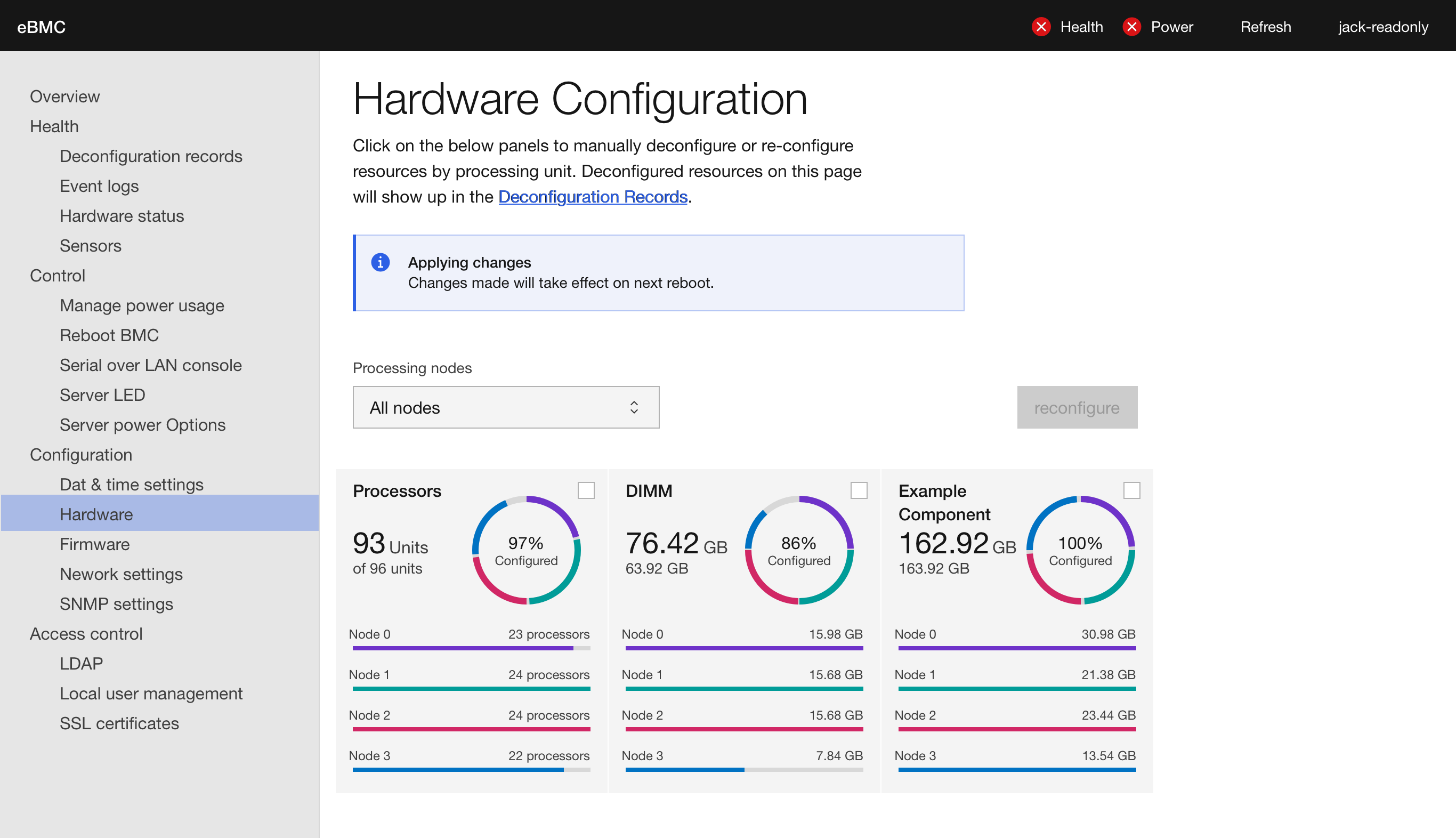
Task: Check the Processors panel checkbox
Action: pos(586,490)
